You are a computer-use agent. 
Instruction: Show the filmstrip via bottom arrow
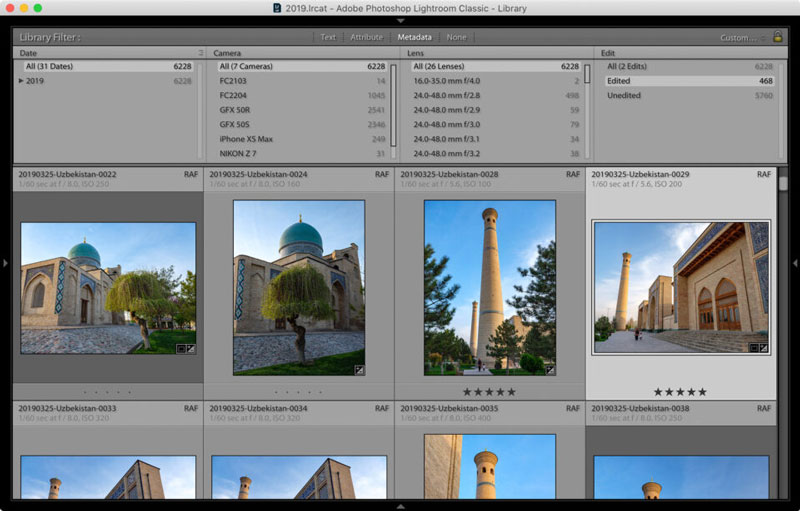point(400,506)
